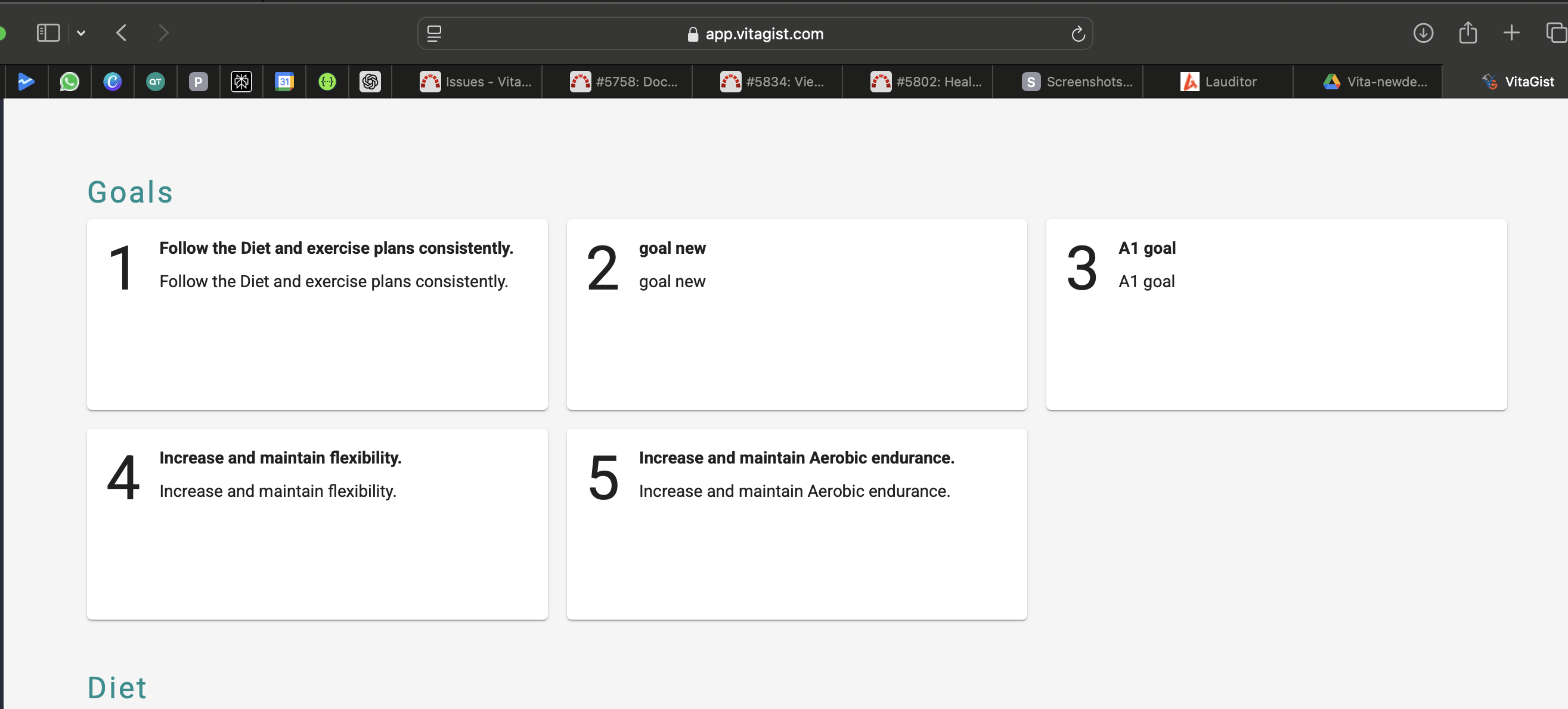The image size is (1568, 709).
Task: Switch to the #5758: Doc tab
Action: [625, 82]
